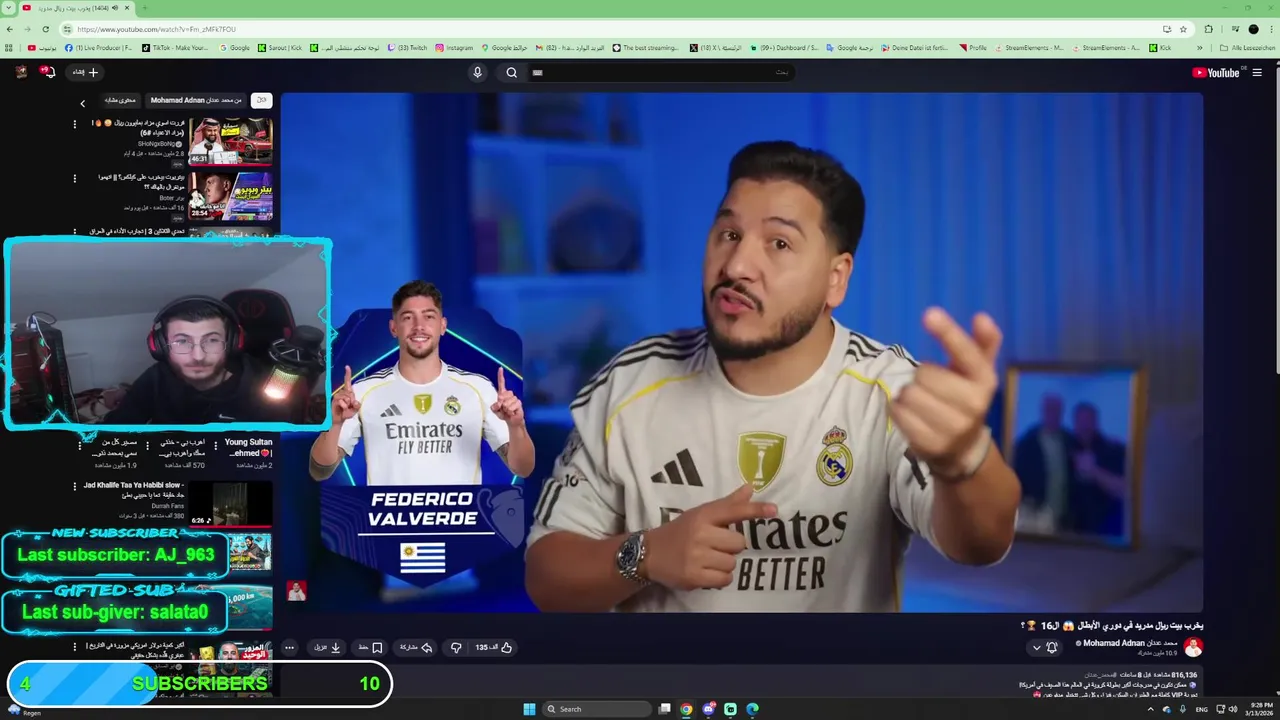Open the 46:31 auction video thumbnail
1280x720 pixels.
[x=231, y=140]
